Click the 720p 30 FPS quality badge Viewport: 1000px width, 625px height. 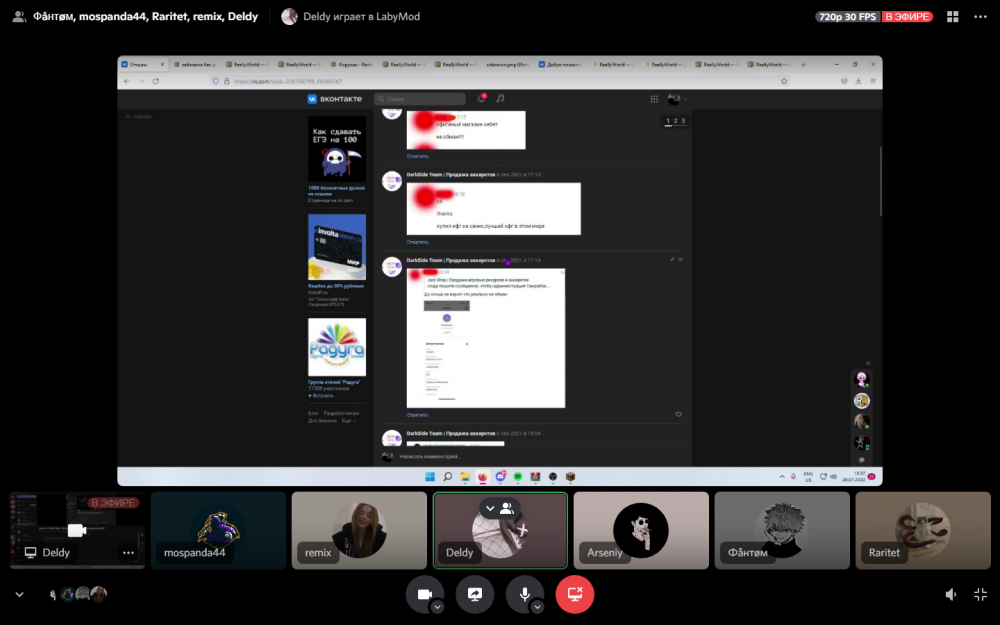[848, 17]
